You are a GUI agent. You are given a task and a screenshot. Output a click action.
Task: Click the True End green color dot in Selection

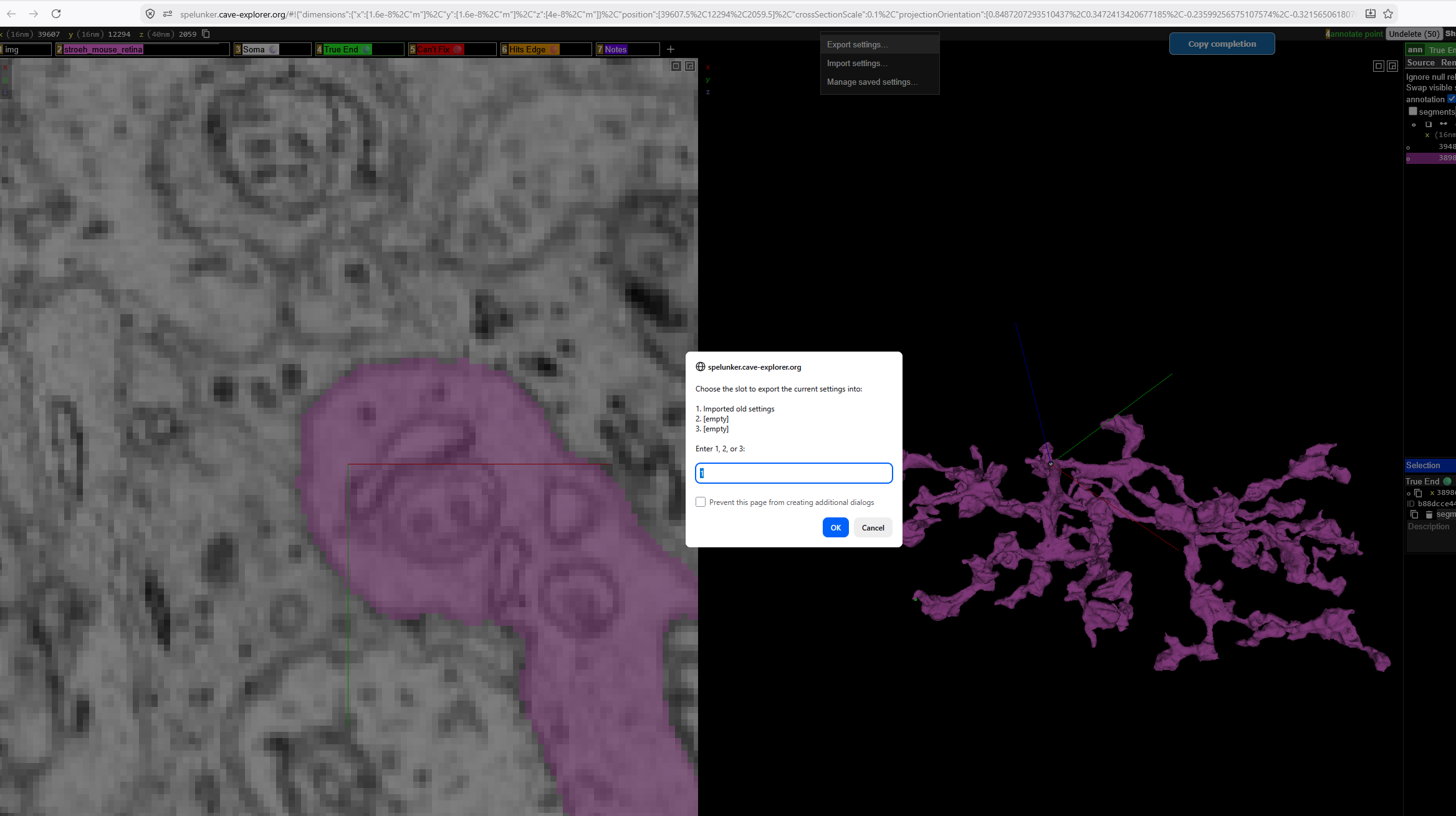(1447, 481)
